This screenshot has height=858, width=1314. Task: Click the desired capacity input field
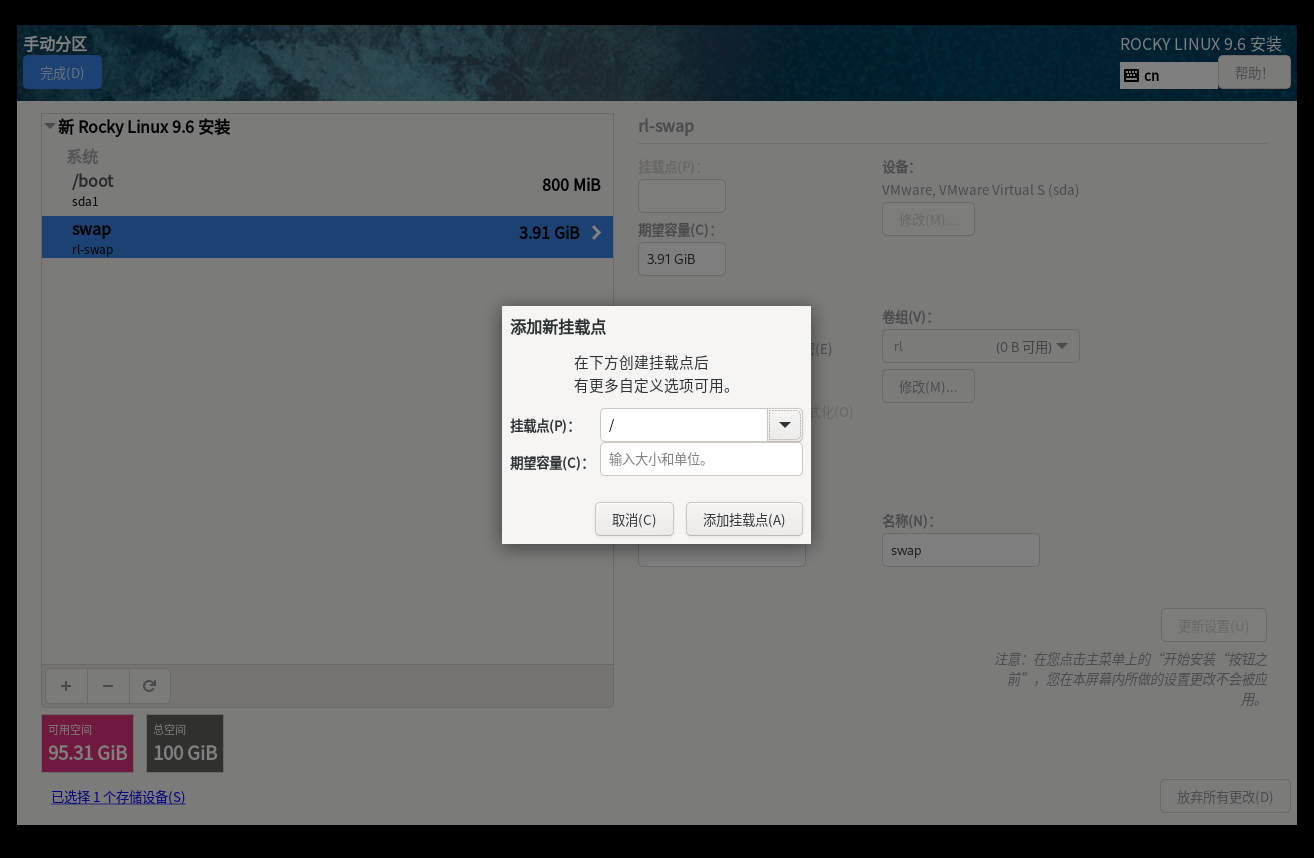pyautogui.click(x=701, y=459)
